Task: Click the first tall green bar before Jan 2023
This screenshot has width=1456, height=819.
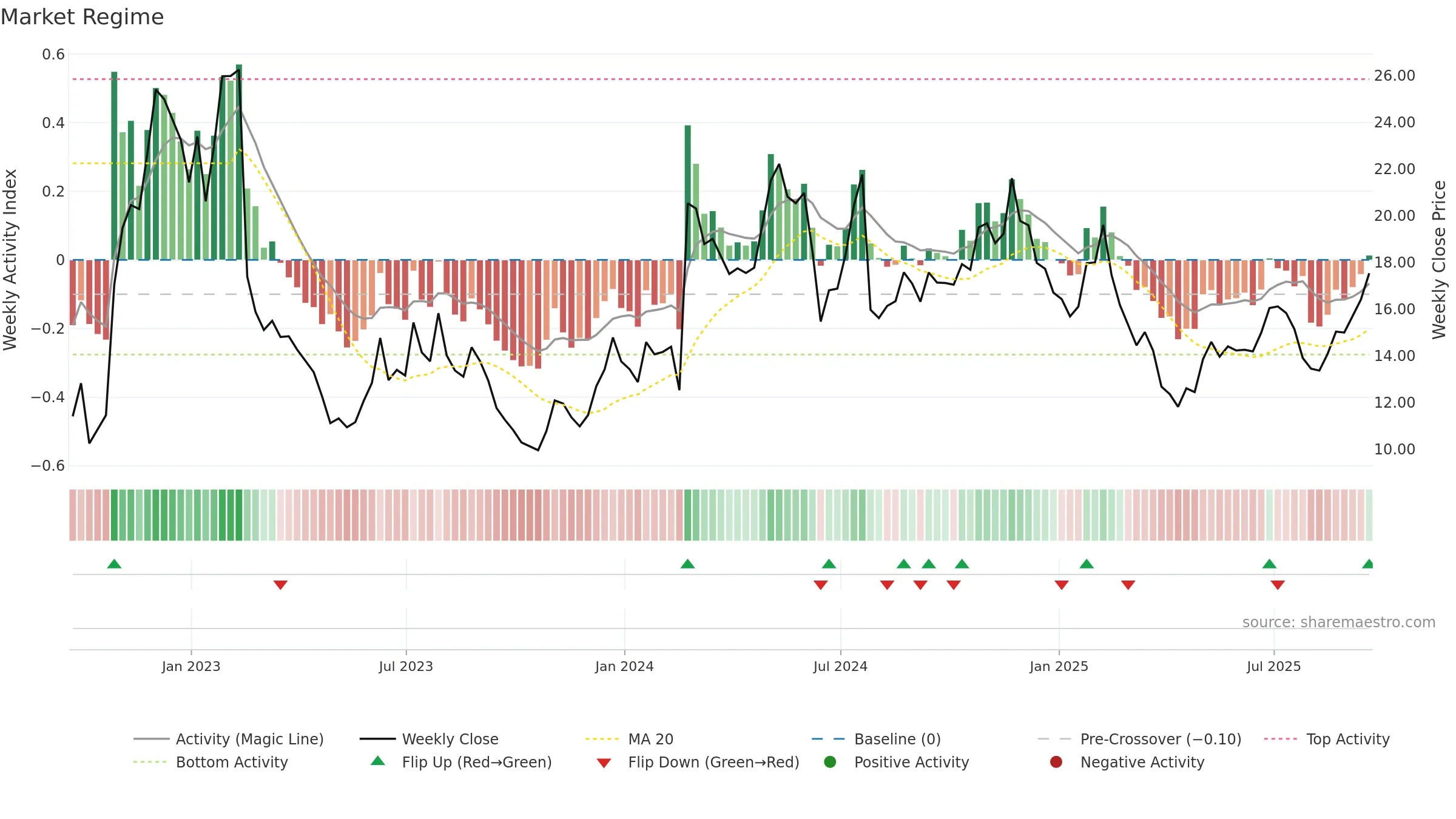Action: (x=114, y=166)
